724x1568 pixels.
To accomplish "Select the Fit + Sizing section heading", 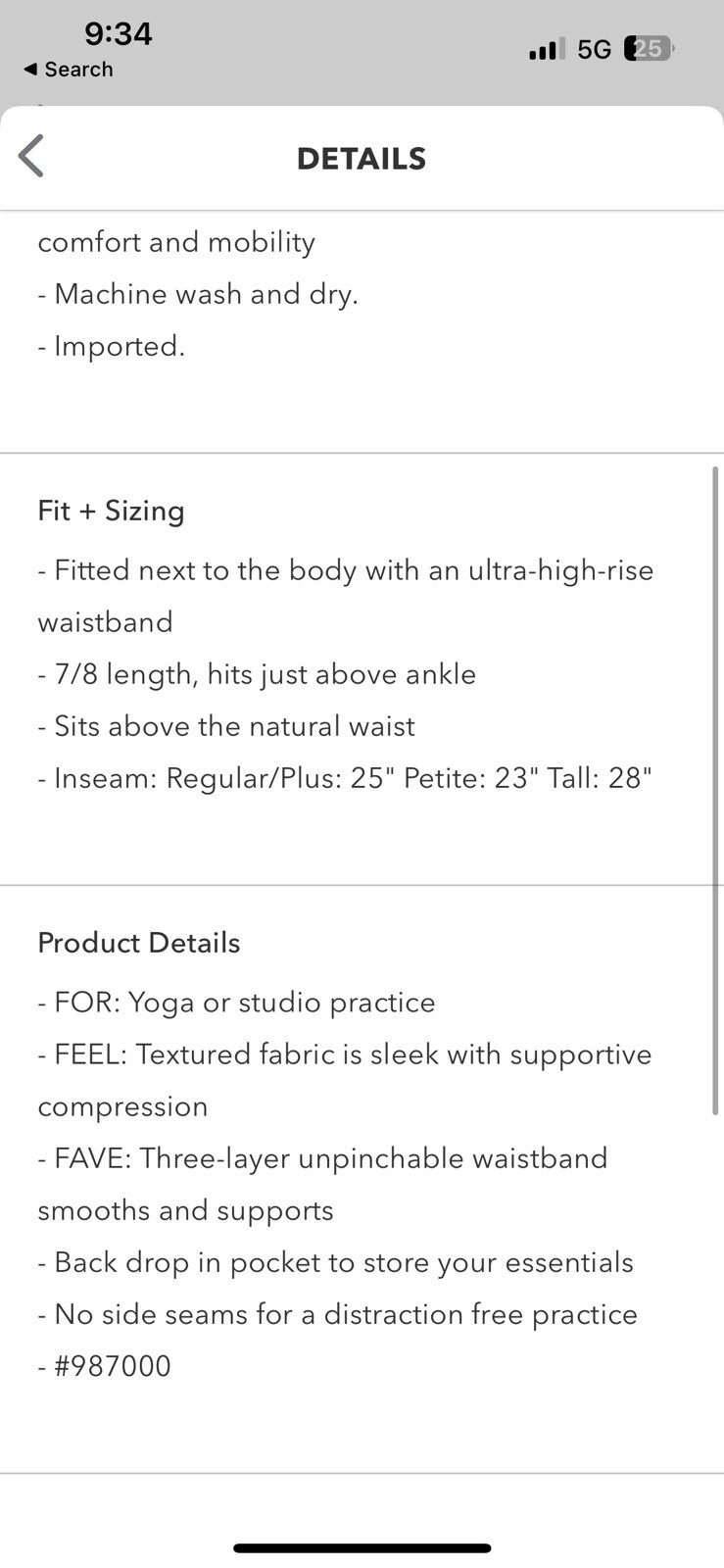I will click(111, 511).
